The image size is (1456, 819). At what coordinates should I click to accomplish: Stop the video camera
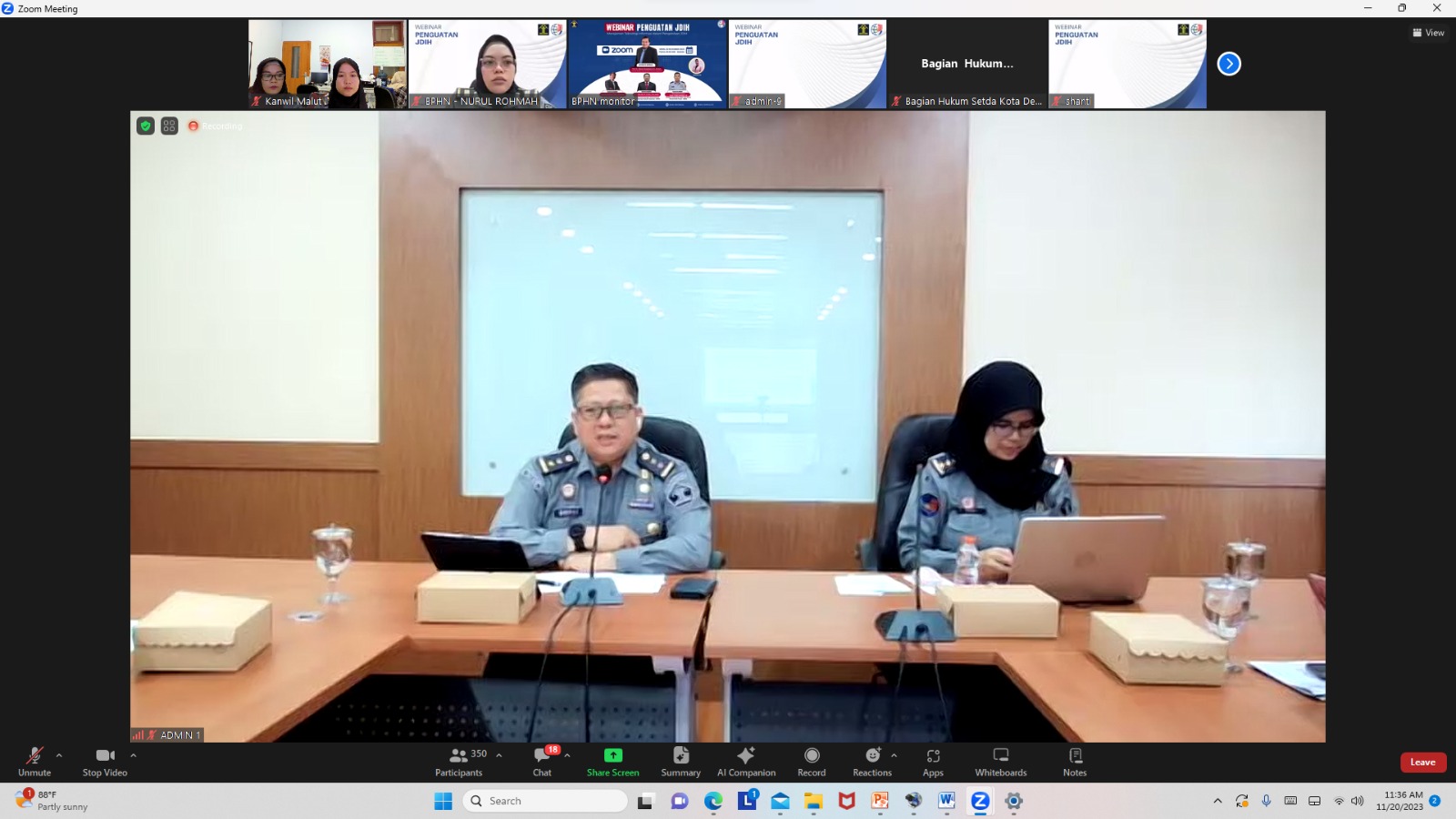pos(105,762)
